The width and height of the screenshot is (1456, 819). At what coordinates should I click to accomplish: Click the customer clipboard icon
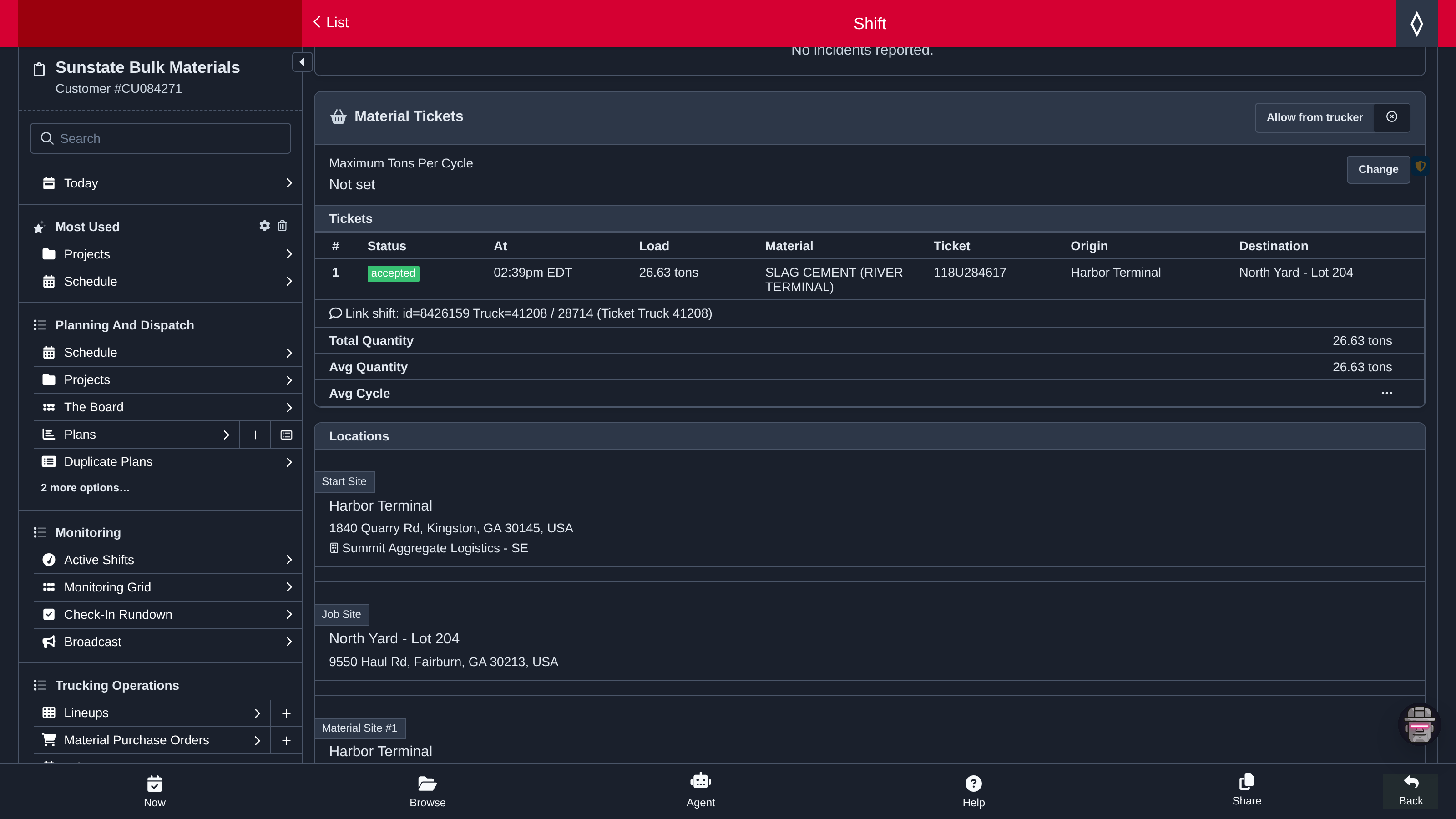tap(39, 70)
